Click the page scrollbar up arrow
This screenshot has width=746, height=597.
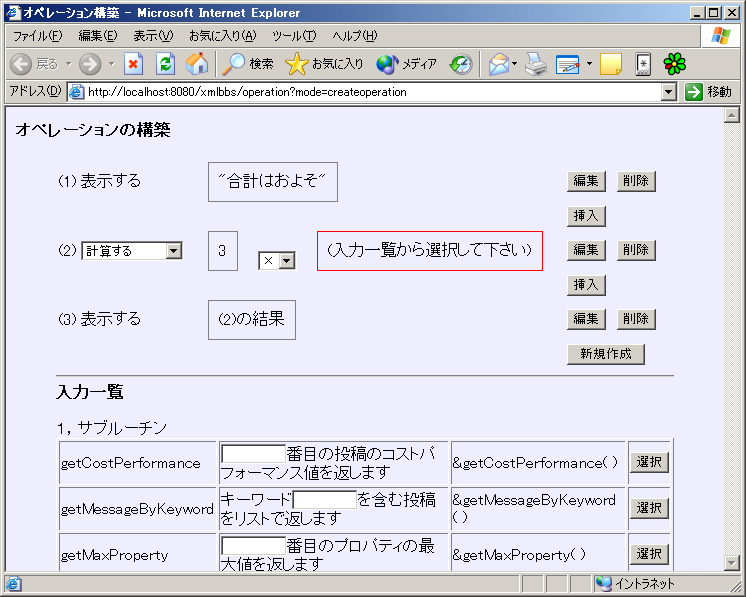731,115
